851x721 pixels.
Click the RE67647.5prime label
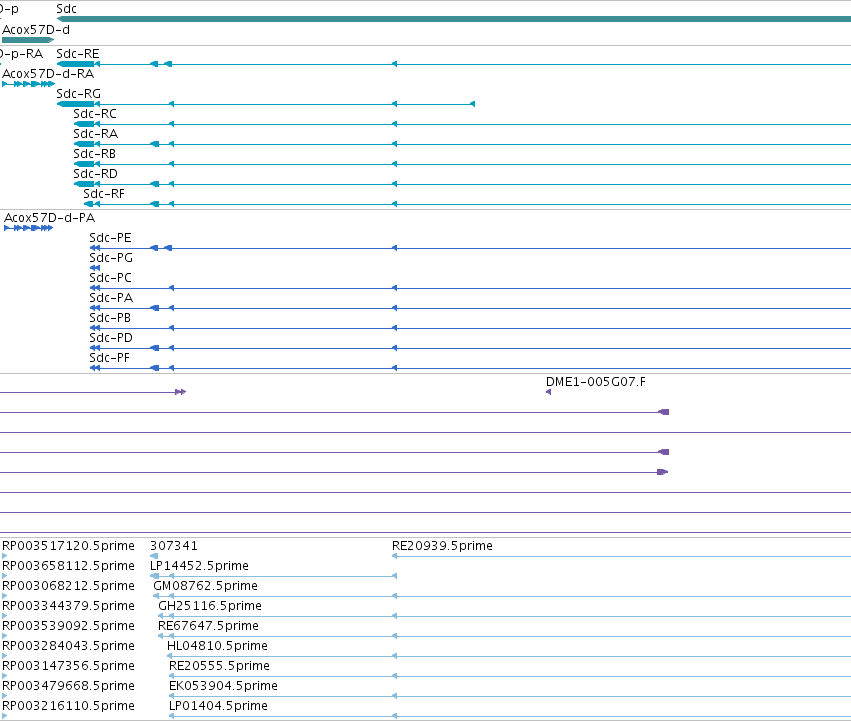pos(208,626)
